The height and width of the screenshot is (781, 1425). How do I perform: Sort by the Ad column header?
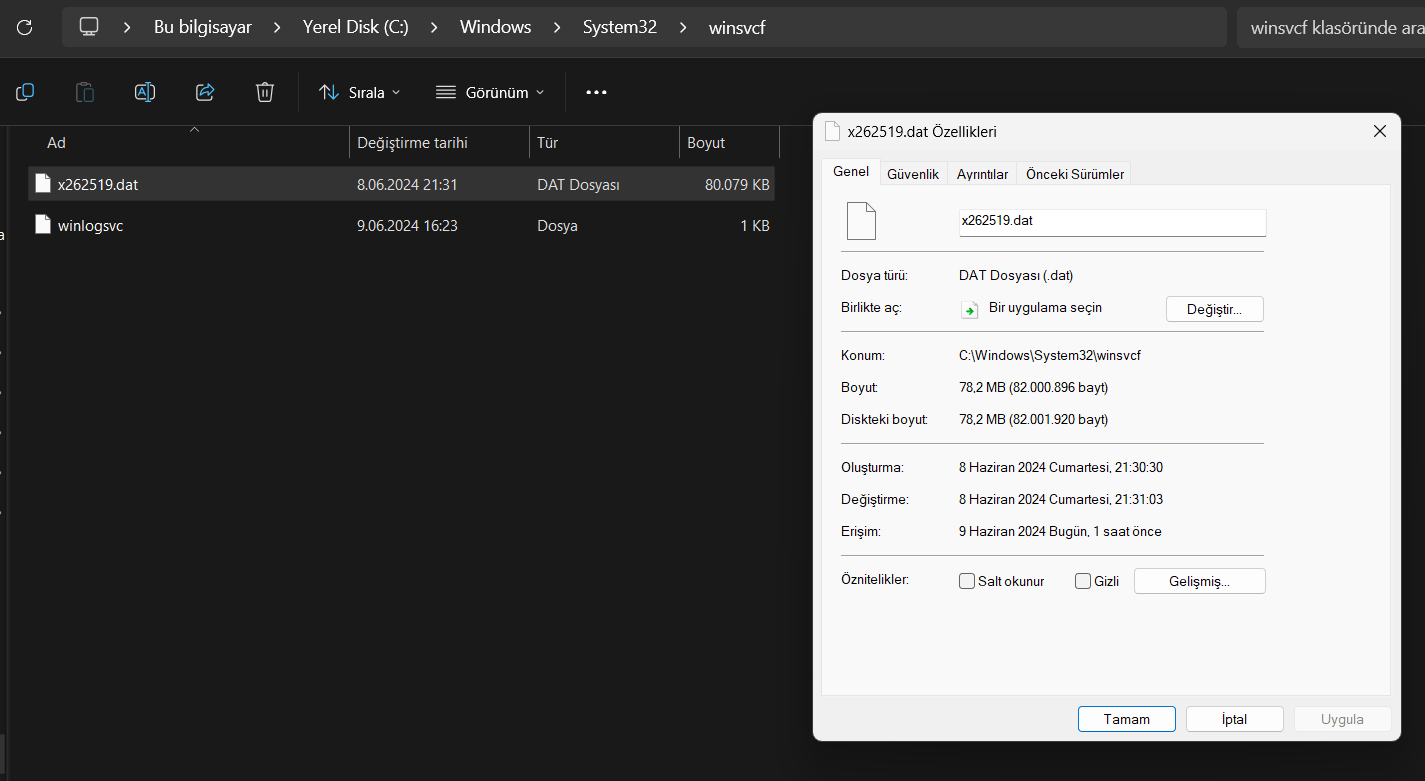190,143
